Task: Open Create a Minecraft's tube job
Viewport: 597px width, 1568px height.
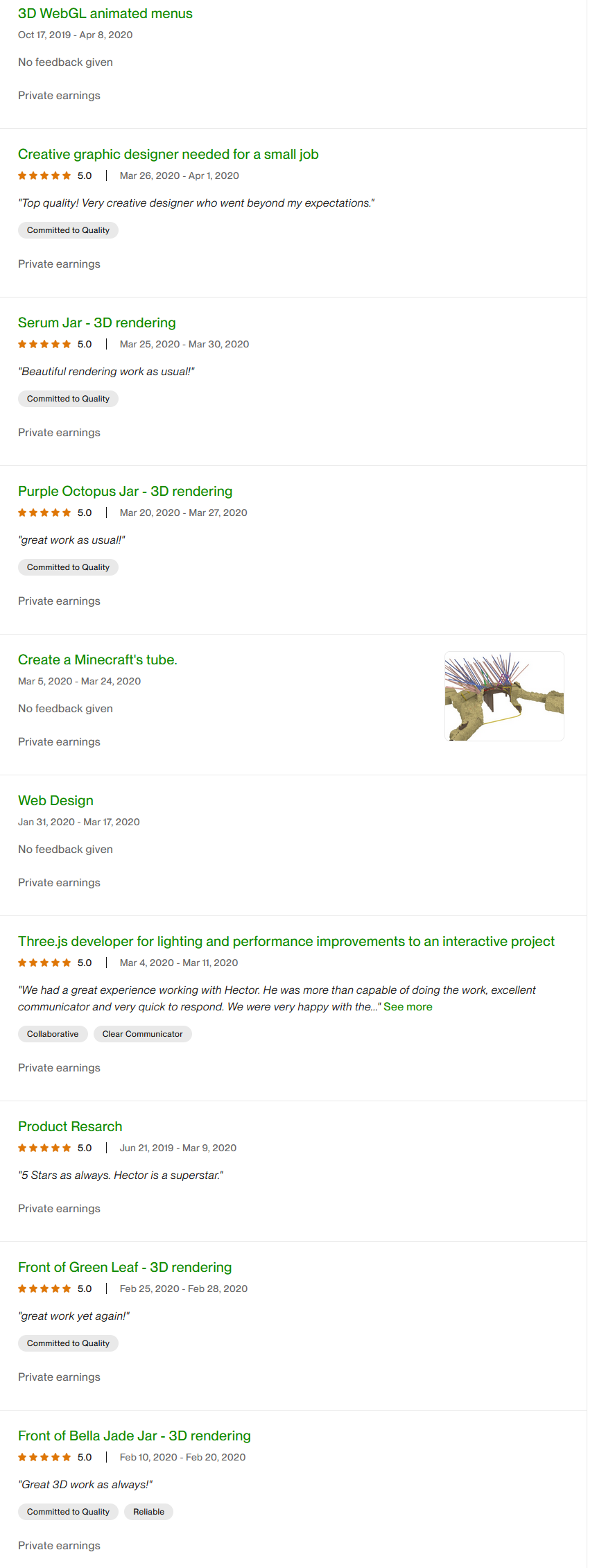Action: click(x=97, y=660)
